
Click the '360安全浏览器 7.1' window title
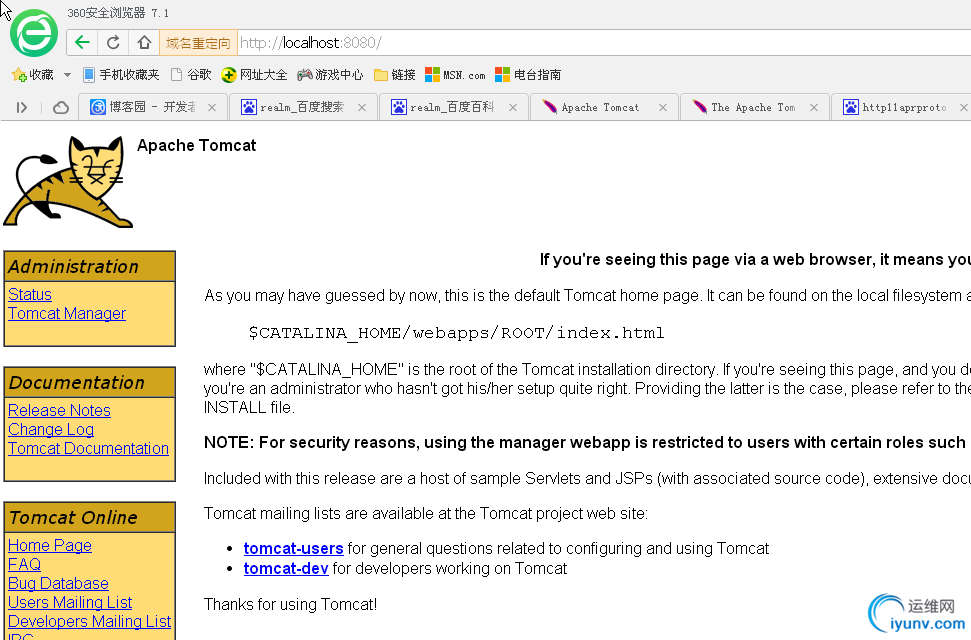[118, 13]
